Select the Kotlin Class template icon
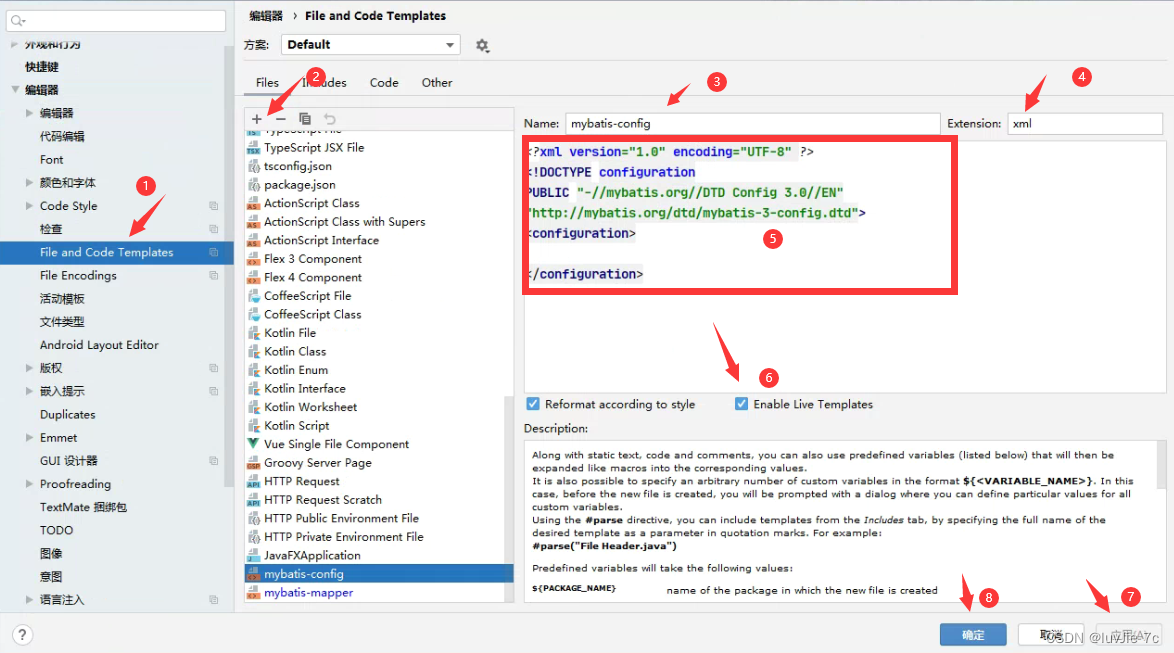Image resolution: width=1174 pixels, height=653 pixels. [256, 351]
